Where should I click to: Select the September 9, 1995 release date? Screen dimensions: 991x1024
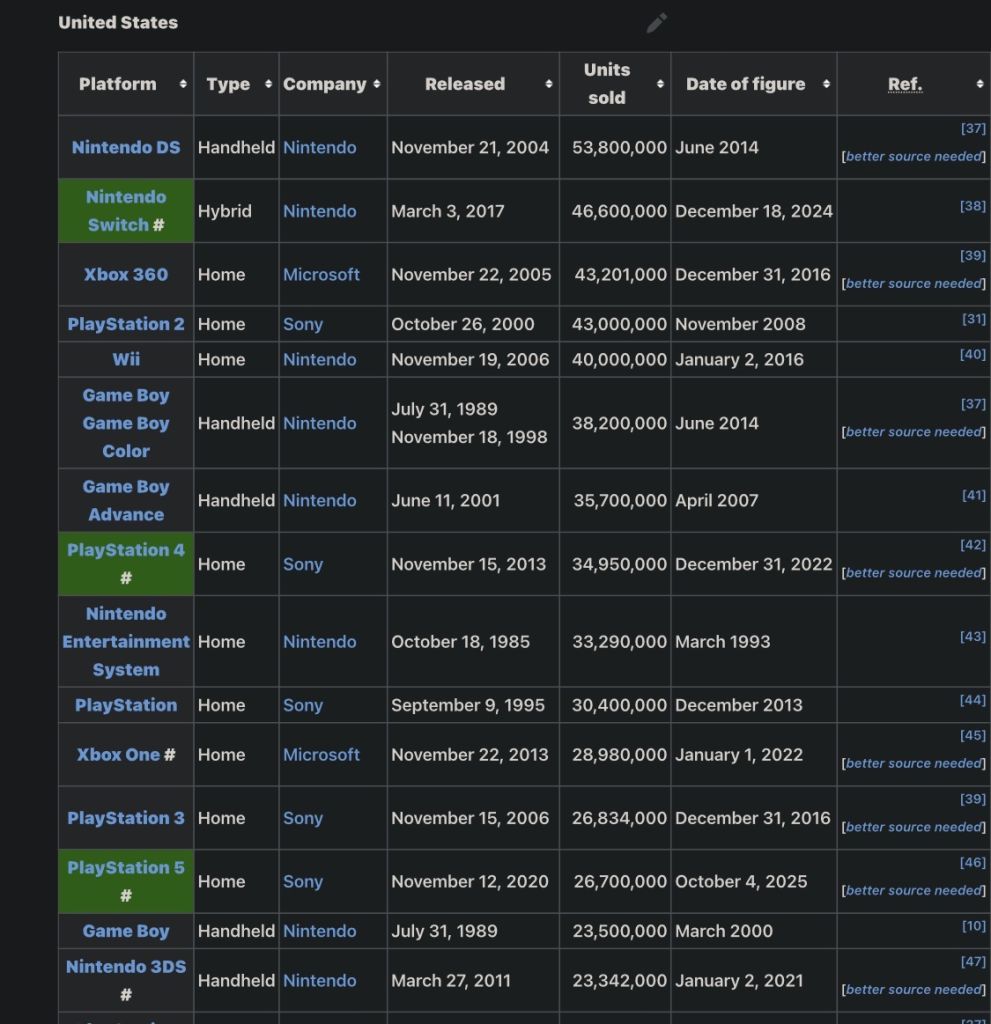[x=468, y=705]
